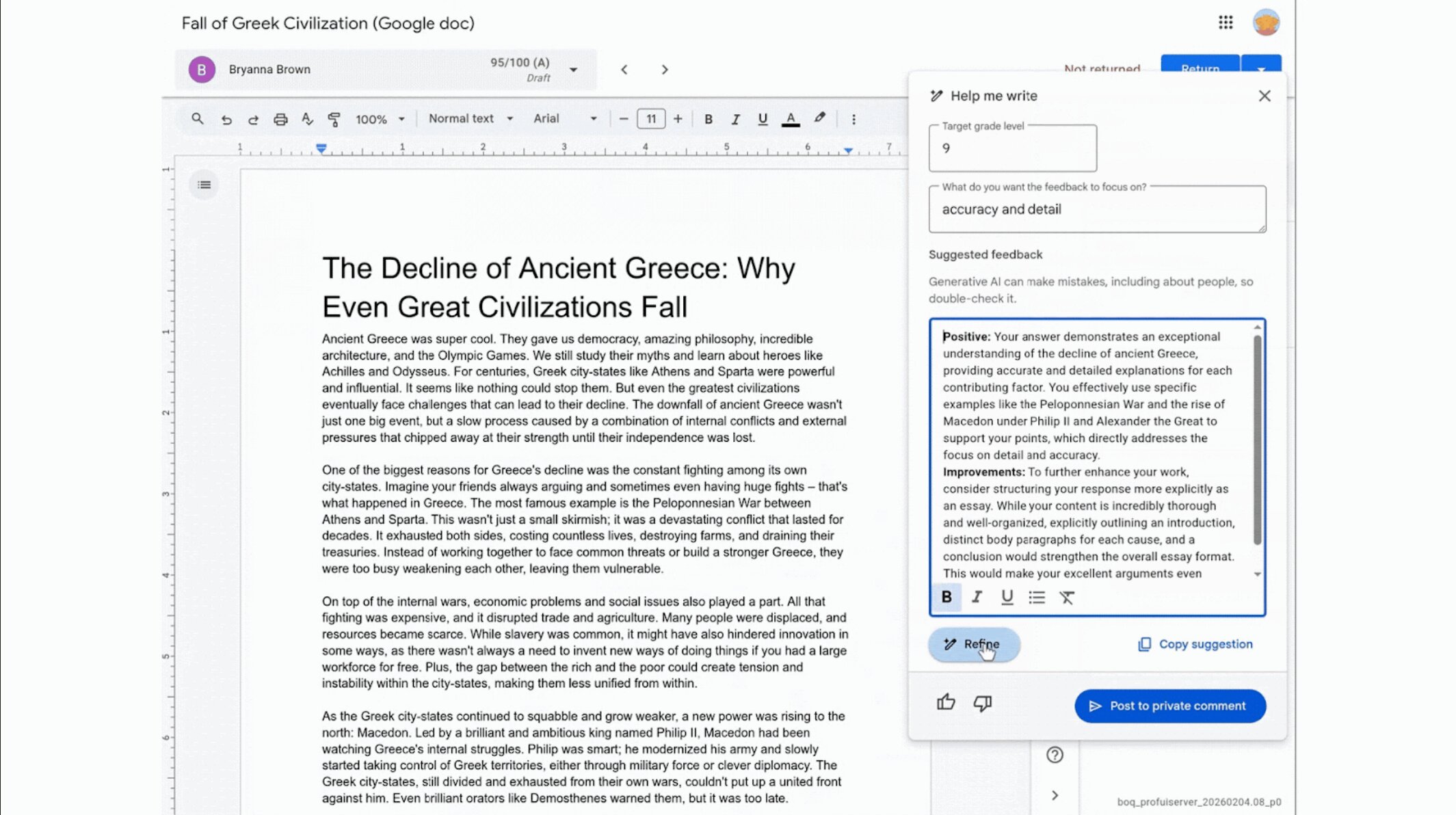
Task: Open the three-dot toolbar overflow menu
Action: [853, 118]
